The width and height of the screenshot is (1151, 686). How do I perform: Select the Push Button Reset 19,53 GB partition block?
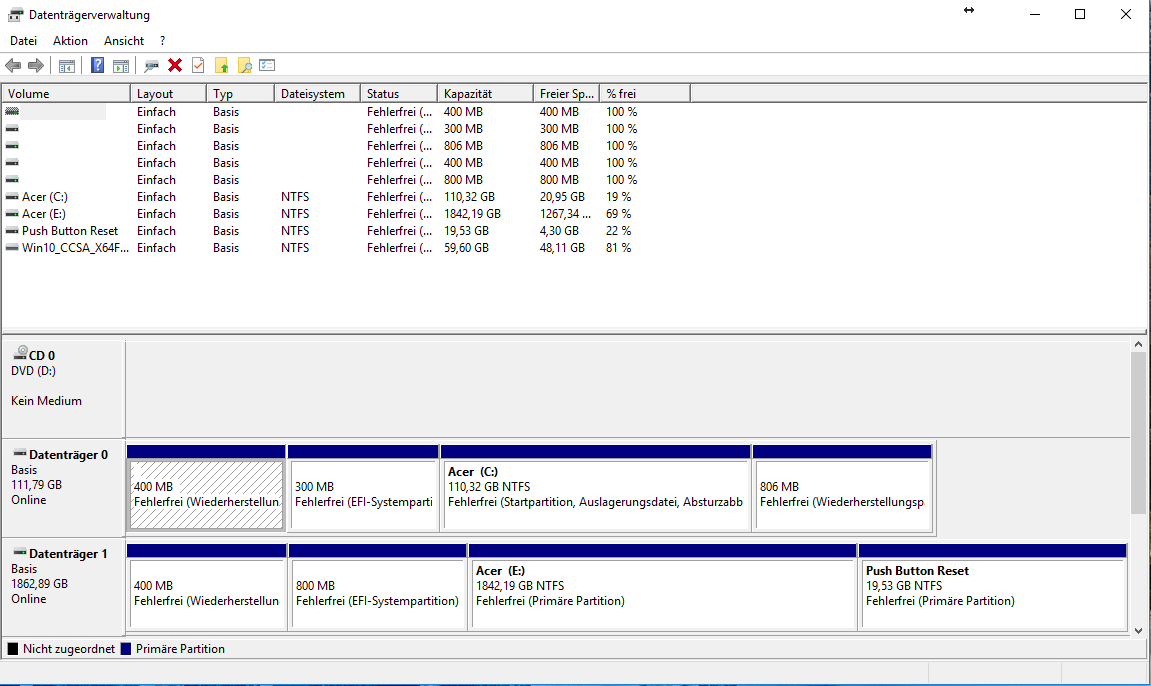point(993,594)
